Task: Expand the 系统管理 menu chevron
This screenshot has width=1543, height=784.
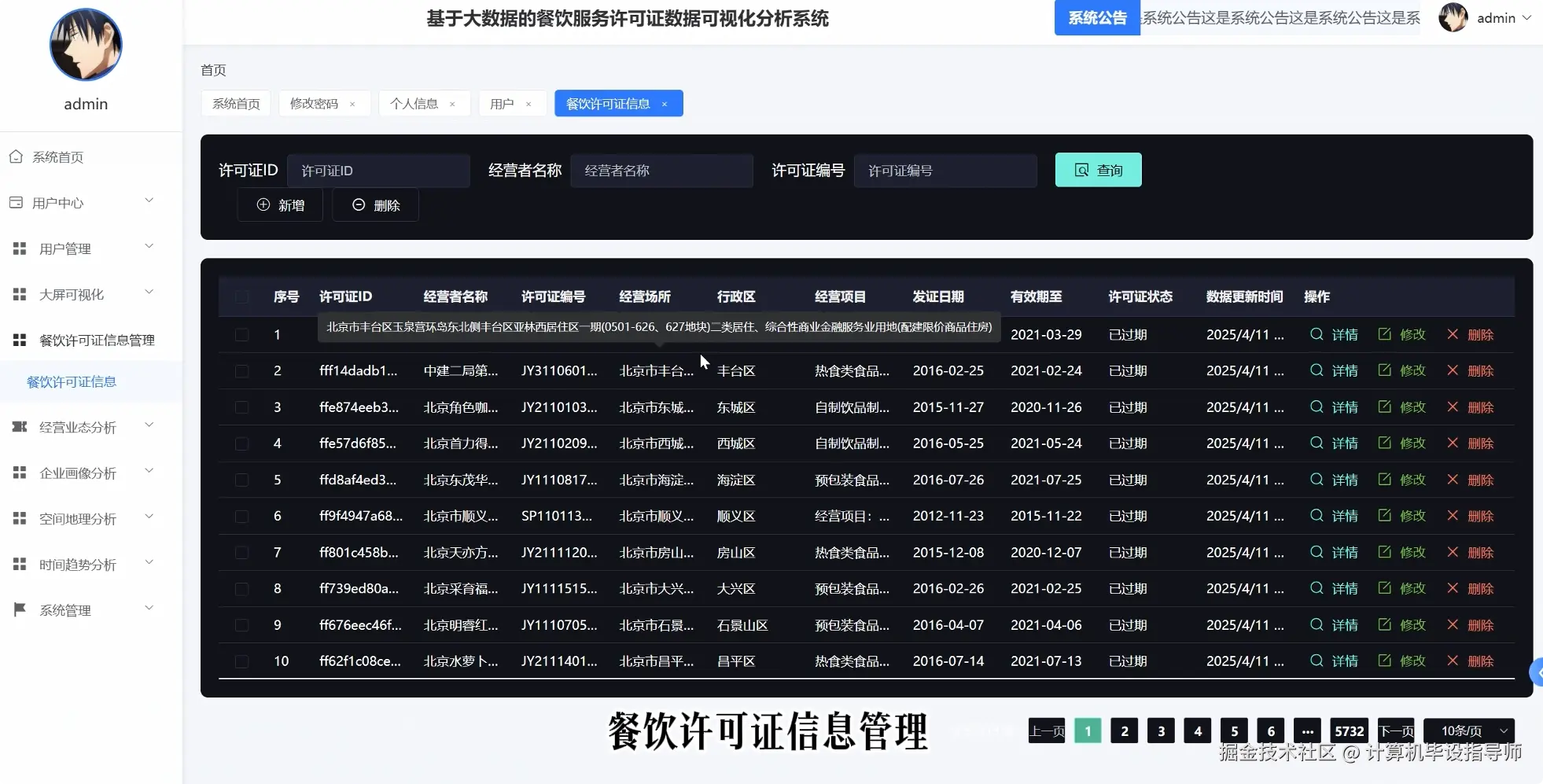Action: [x=149, y=607]
